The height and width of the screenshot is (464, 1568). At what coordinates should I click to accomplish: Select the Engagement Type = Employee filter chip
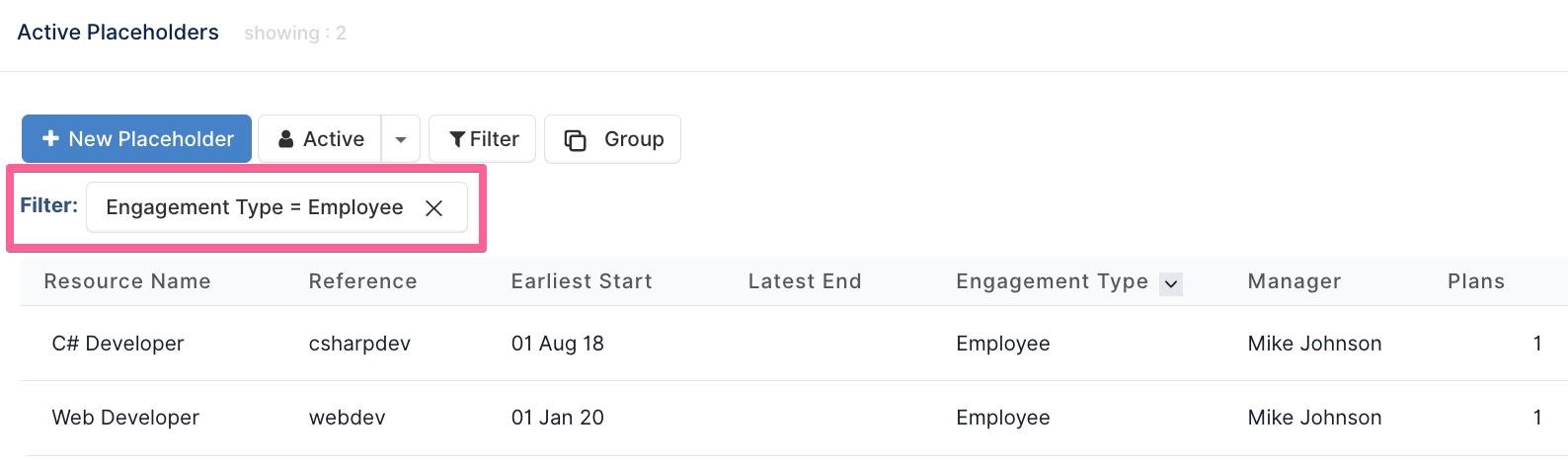255,207
